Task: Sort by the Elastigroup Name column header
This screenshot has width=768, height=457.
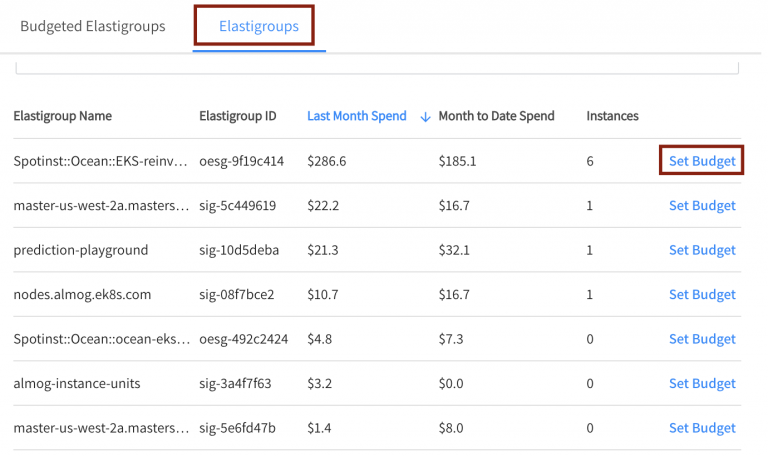Action: 62,116
